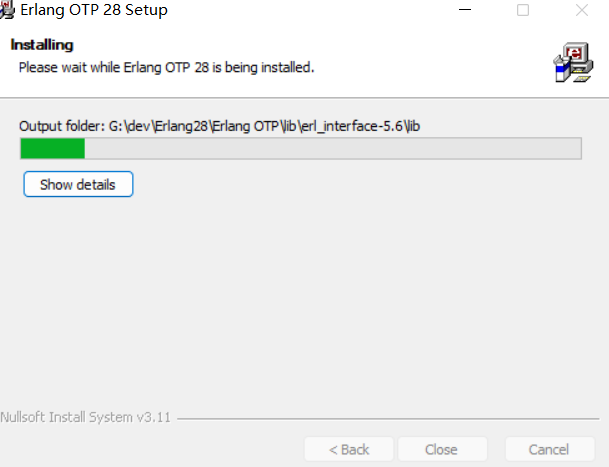The width and height of the screenshot is (609, 467).
Task: Click the bold Installing heading
Action: pyautogui.click(x=42, y=45)
